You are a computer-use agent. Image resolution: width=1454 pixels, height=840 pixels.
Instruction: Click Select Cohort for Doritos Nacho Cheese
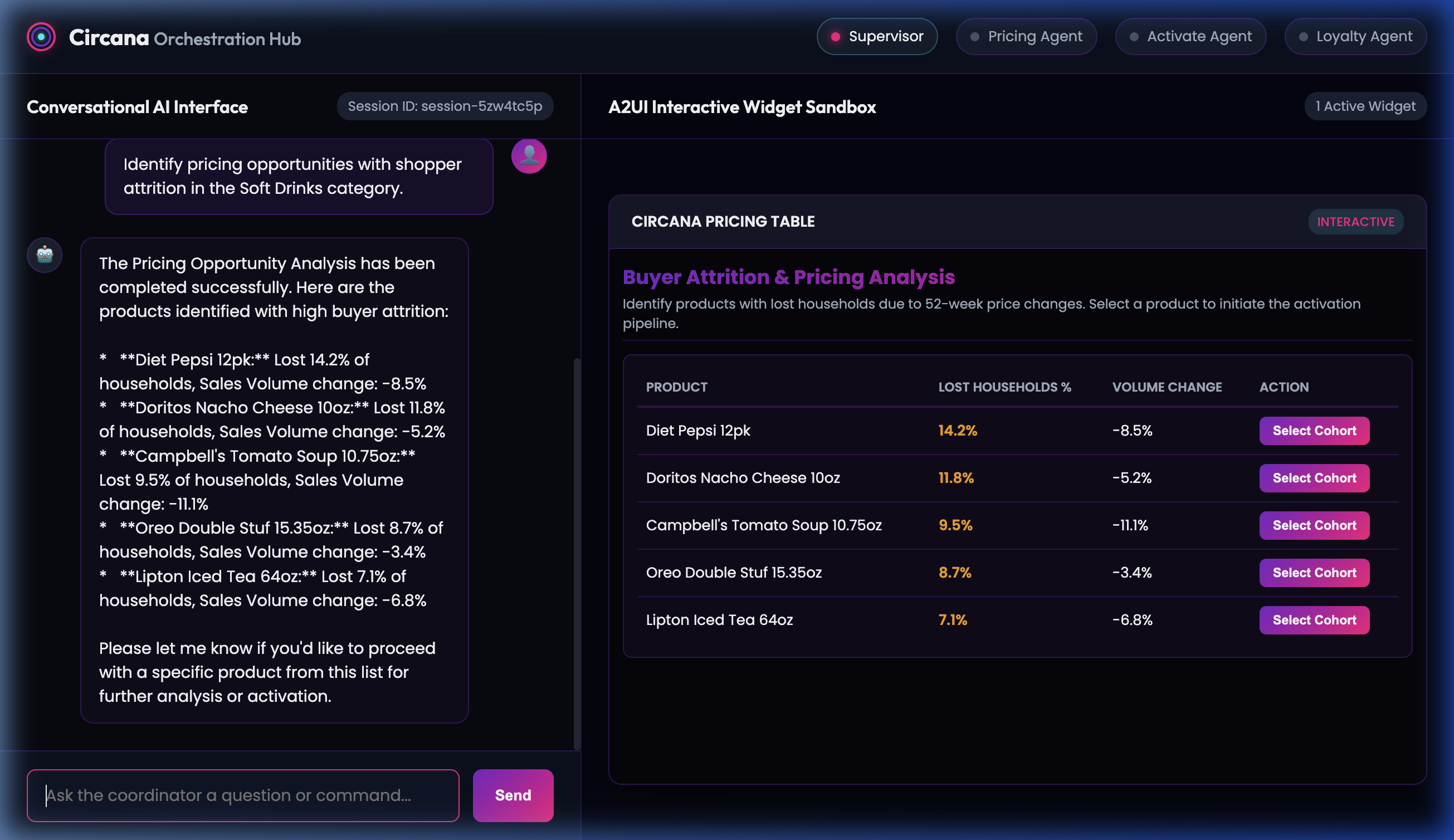(1314, 478)
